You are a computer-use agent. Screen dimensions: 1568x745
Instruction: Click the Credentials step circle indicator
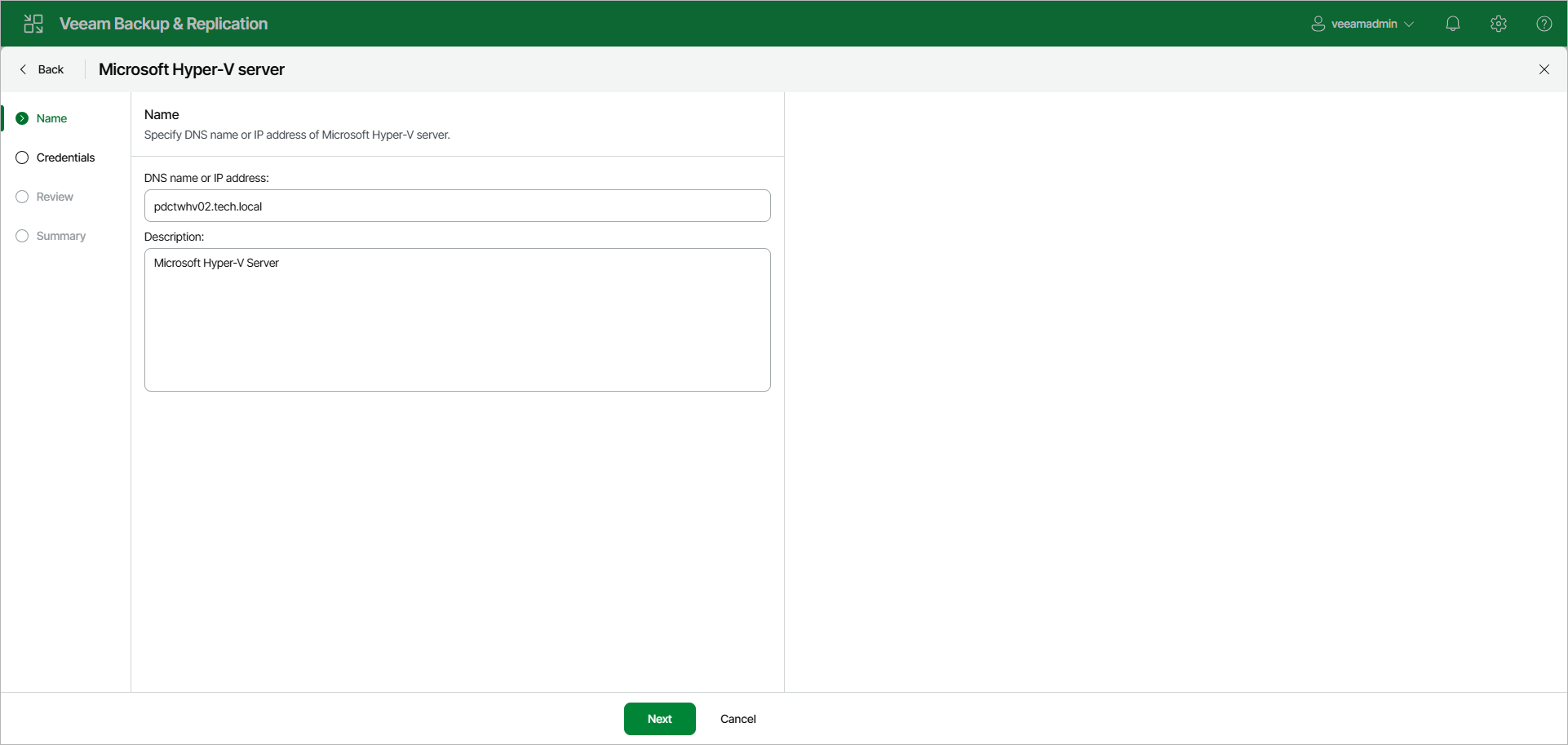22,157
